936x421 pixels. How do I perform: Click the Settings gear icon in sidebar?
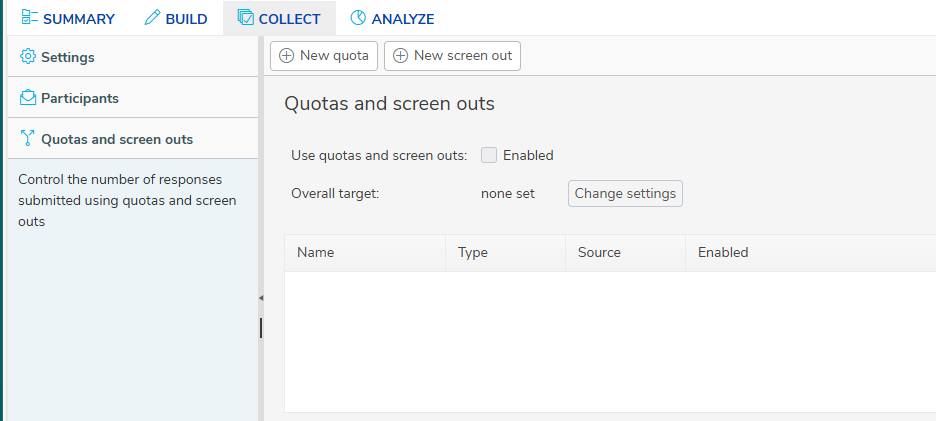(27, 57)
